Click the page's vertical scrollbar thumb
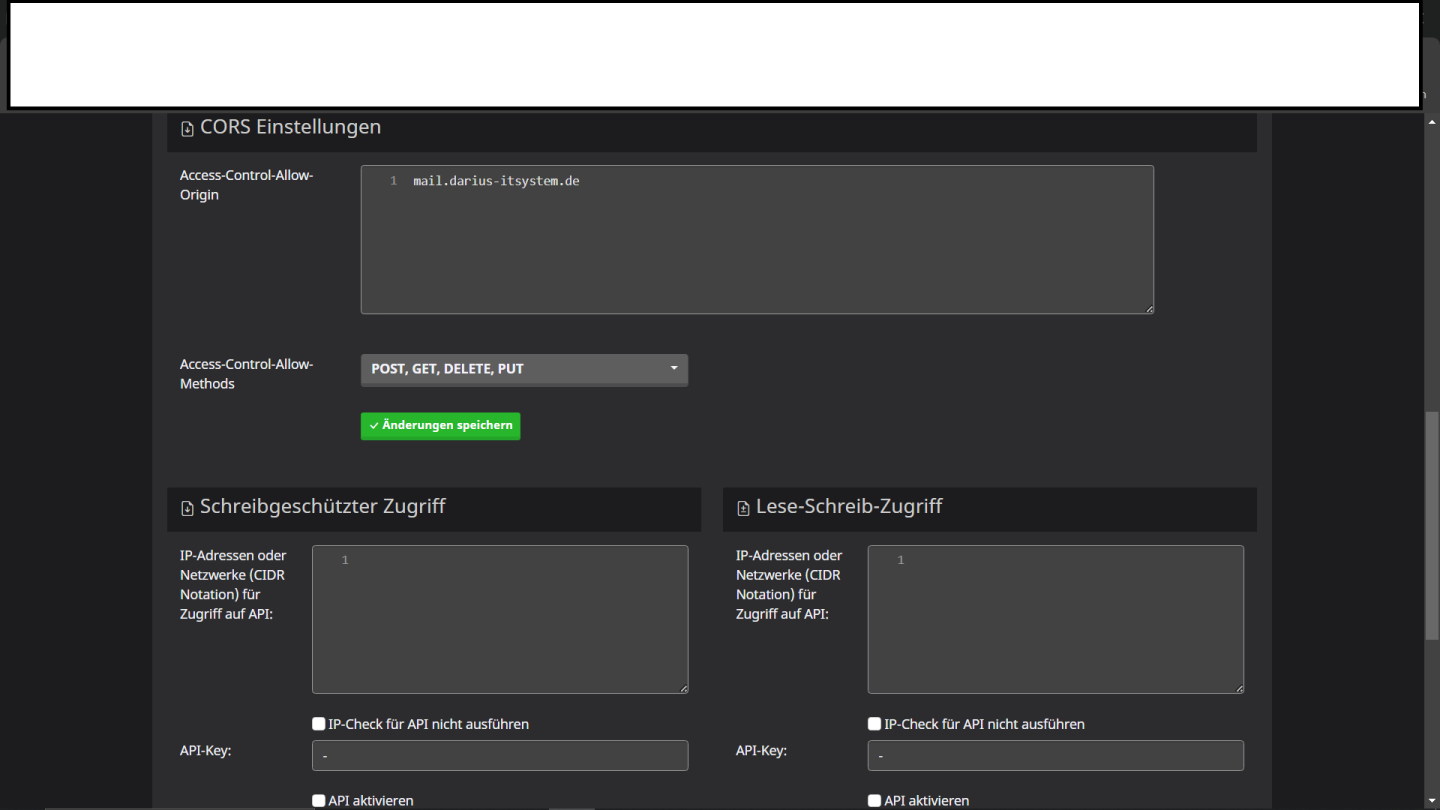The image size is (1440, 810). click(1431, 525)
